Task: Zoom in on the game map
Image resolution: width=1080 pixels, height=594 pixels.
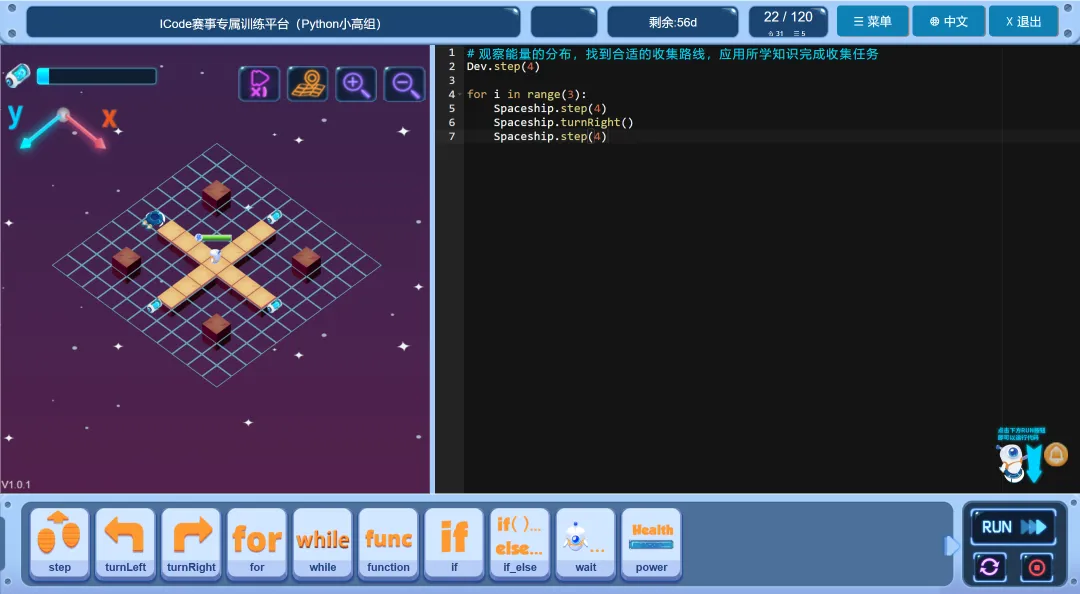Action: pyautogui.click(x=355, y=84)
